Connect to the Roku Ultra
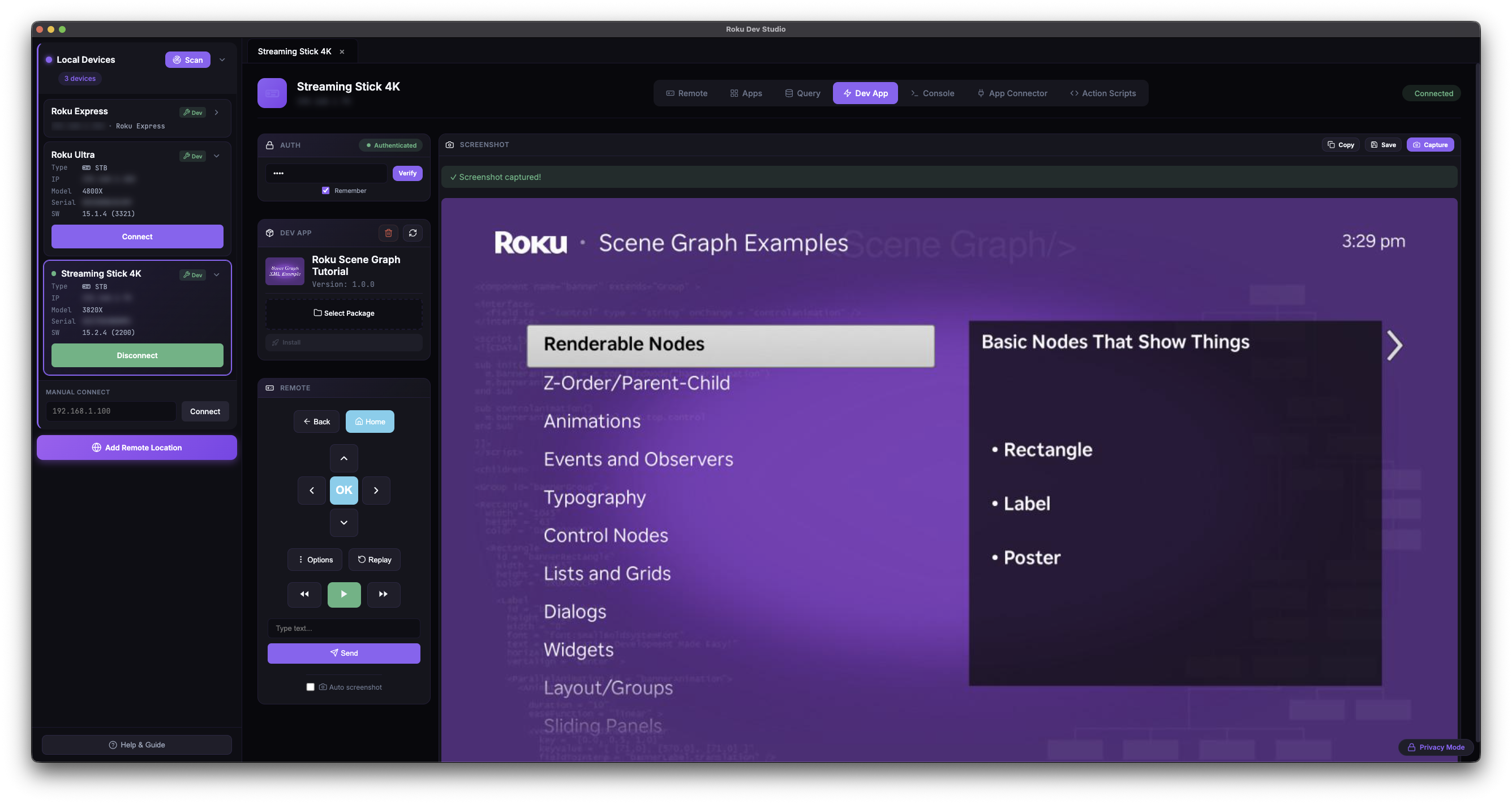Viewport: 1512px width, 804px height. [138, 237]
